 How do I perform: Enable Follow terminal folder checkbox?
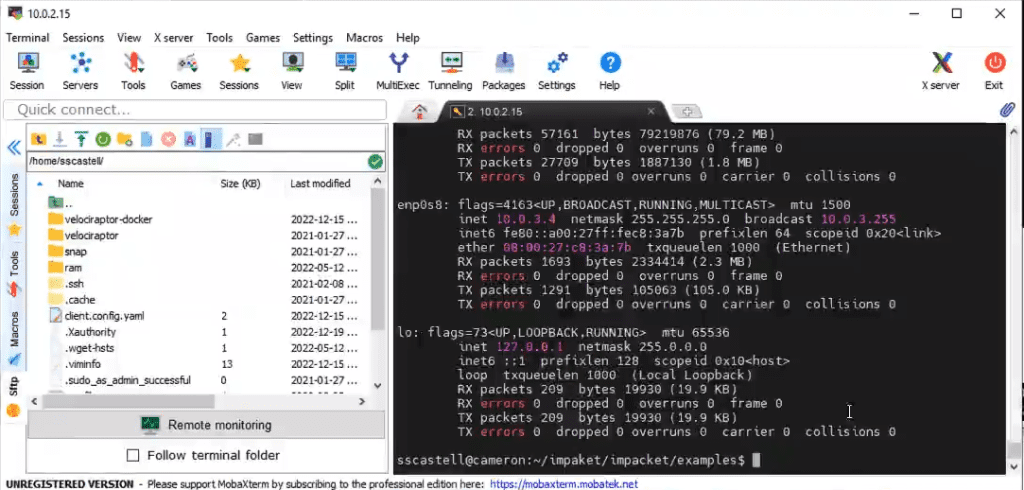click(133, 455)
